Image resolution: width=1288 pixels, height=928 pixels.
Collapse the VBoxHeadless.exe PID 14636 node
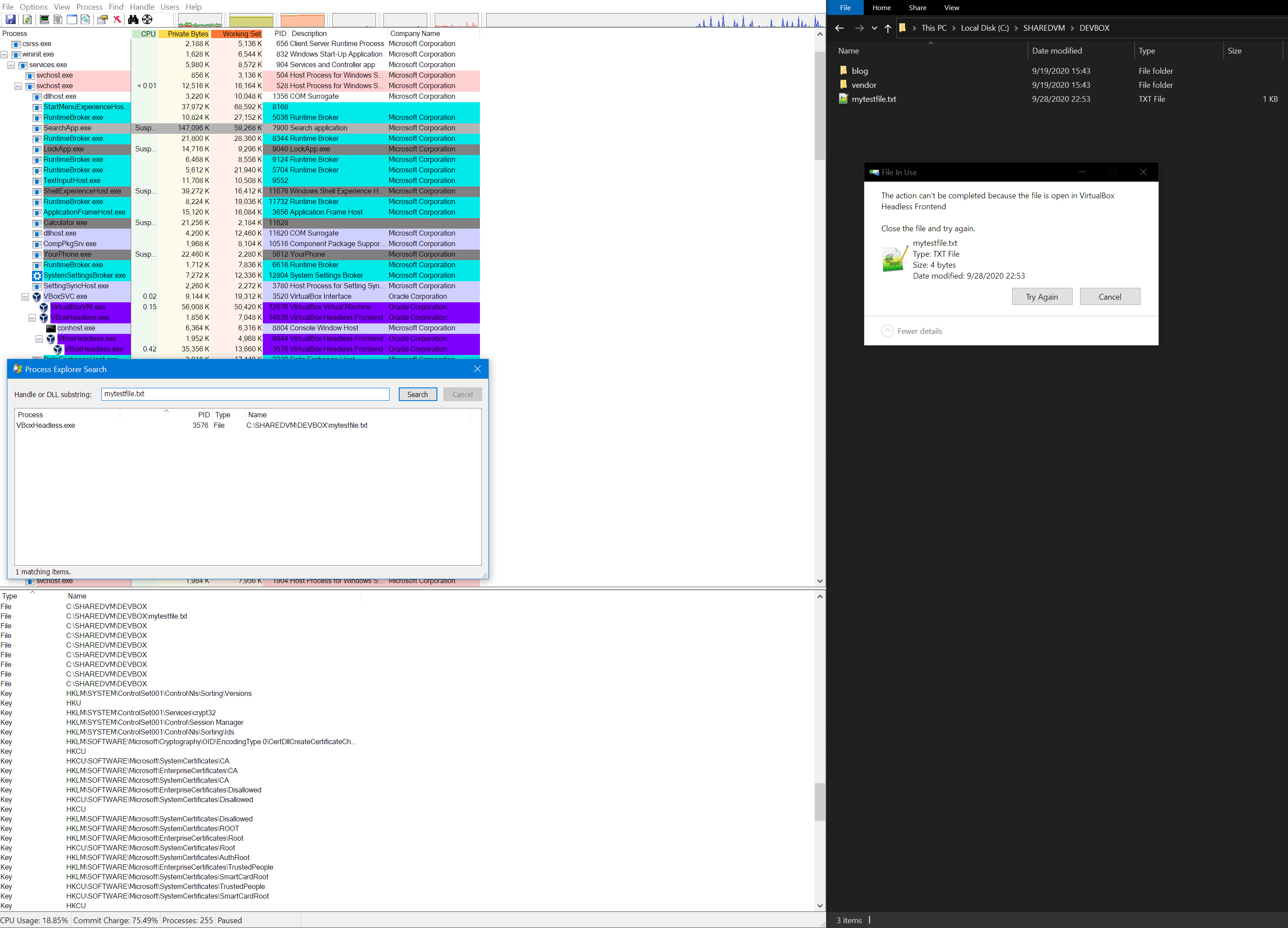click(32, 318)
